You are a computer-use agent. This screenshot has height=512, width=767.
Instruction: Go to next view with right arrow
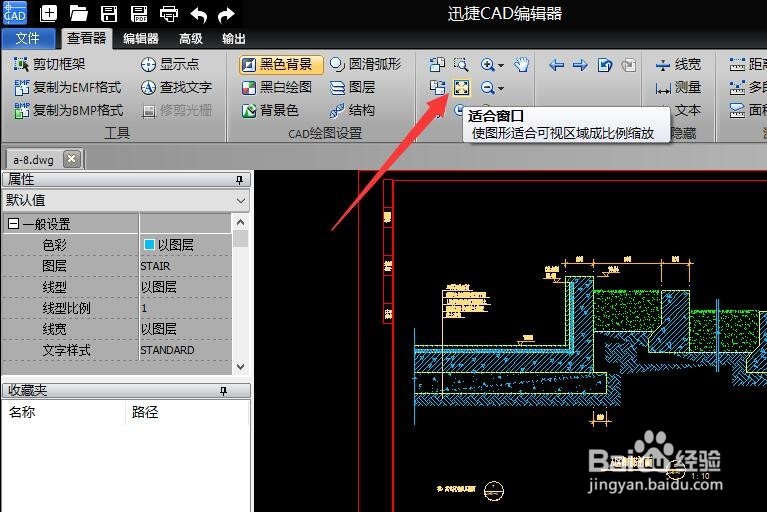pos(580,65)
